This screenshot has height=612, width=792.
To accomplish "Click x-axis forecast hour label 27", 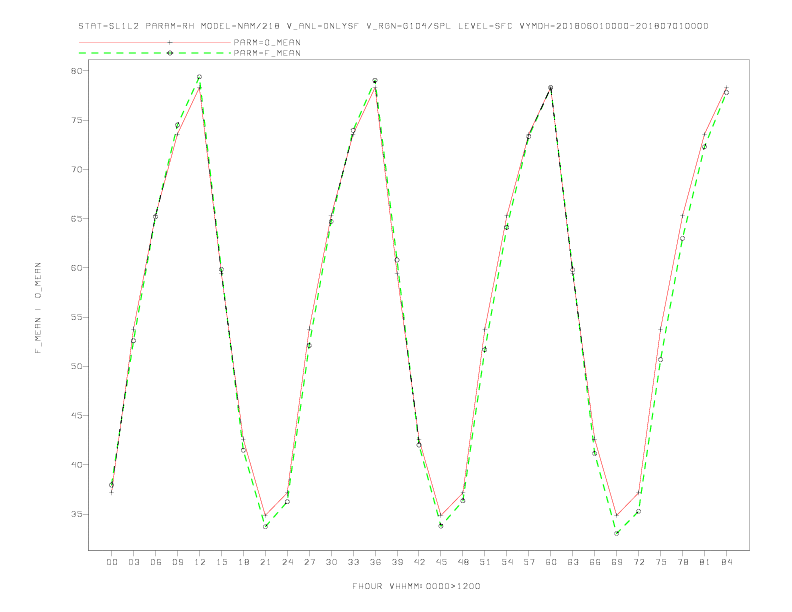I will [x=309, y=562].
